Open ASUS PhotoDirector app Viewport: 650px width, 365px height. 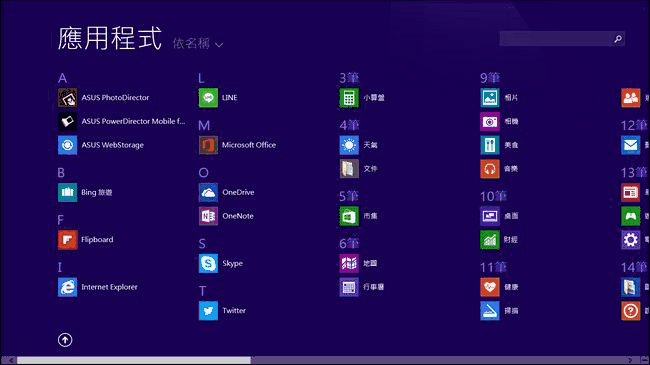coord(103,97)
